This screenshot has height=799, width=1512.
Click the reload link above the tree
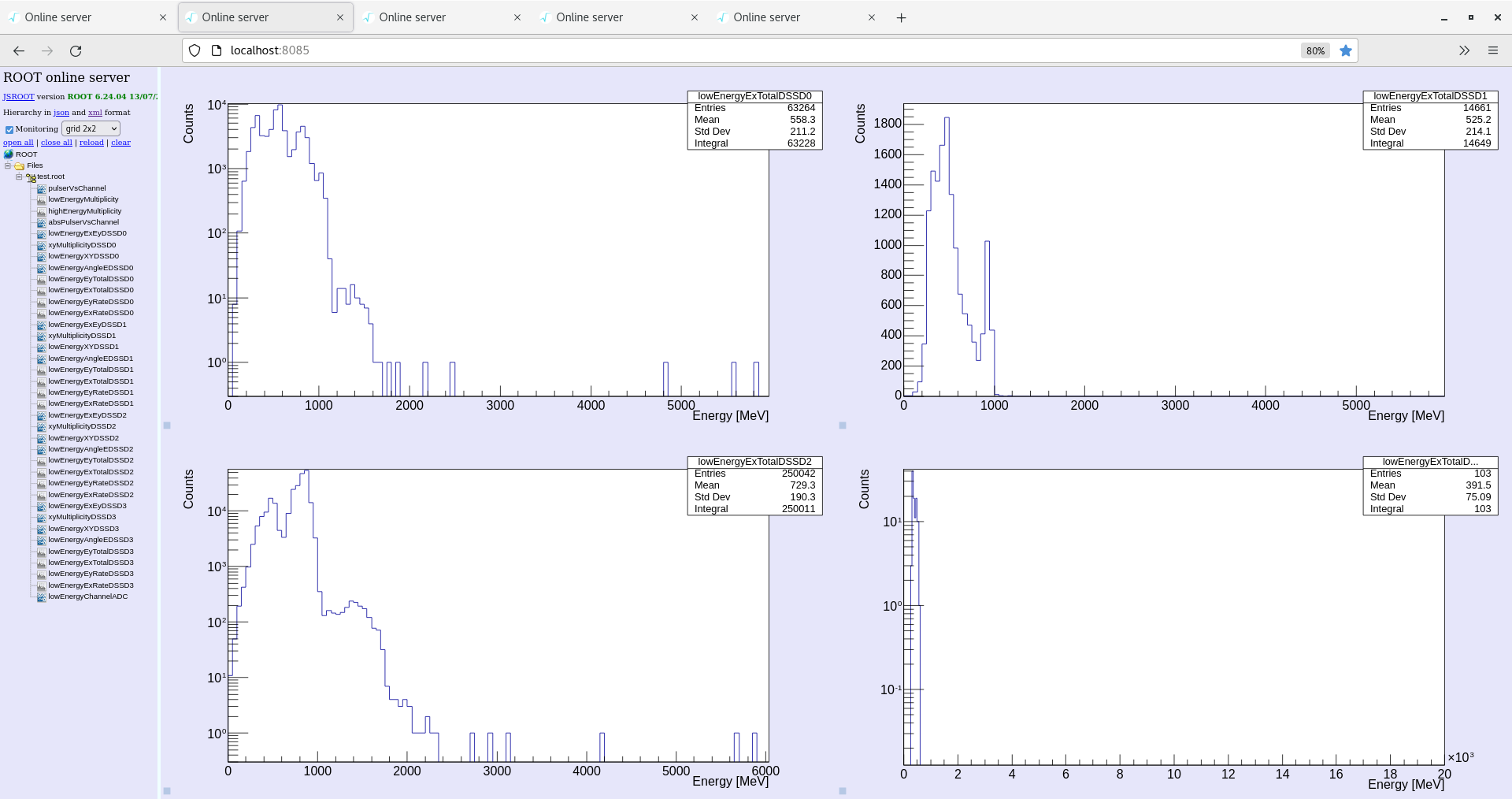pyautogui.click(x=91, y=142)
